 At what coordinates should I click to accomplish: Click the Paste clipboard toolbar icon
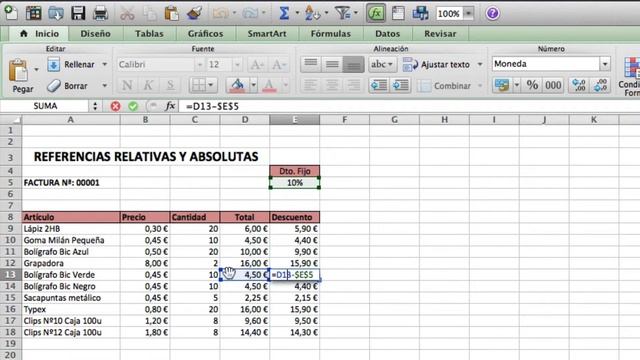(x=172, y=13)
